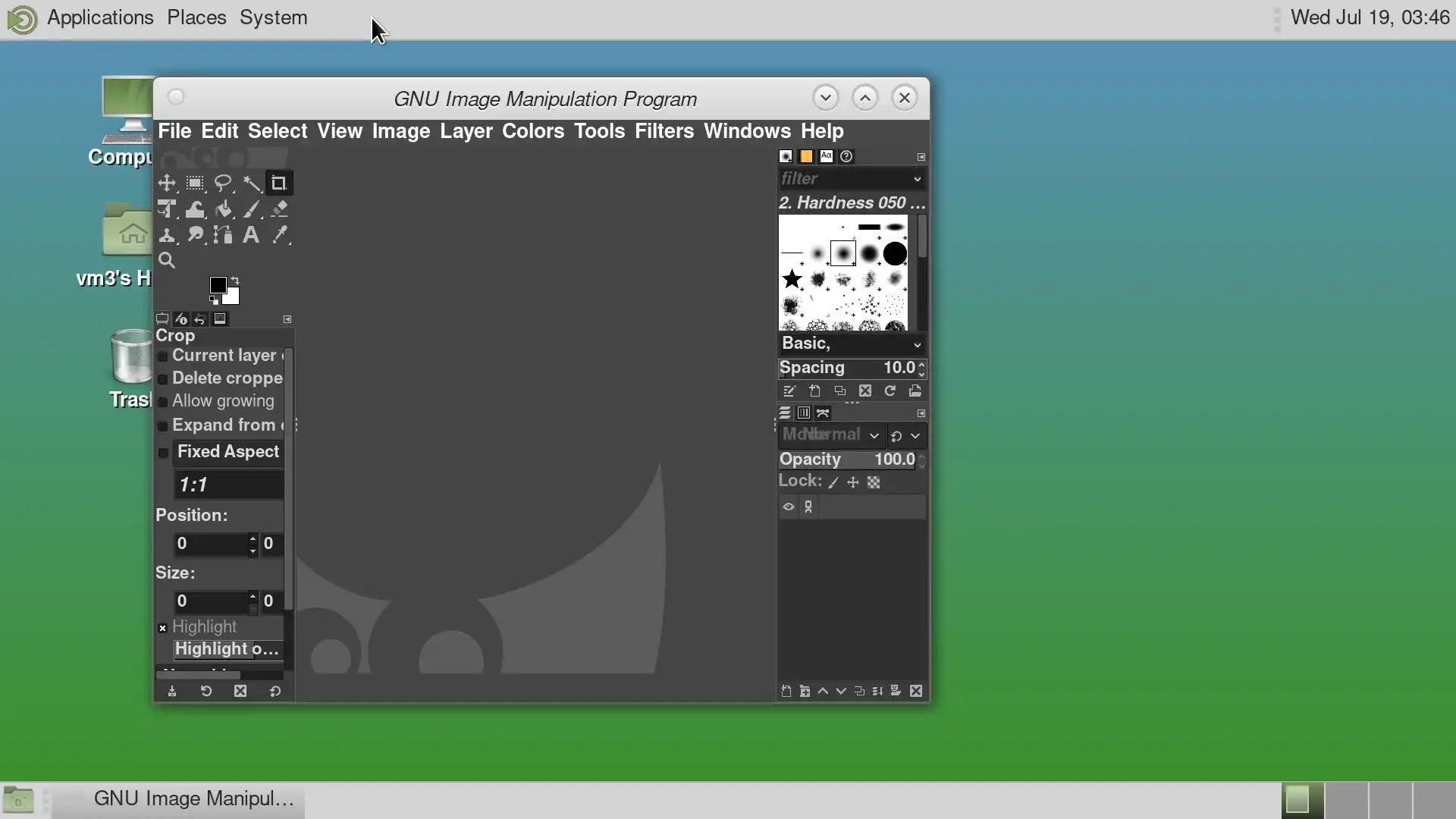The width and height of the screenshot is (1456, 819).
Task: Uncheck the Highlight checkbox
Action: [162, 628]
